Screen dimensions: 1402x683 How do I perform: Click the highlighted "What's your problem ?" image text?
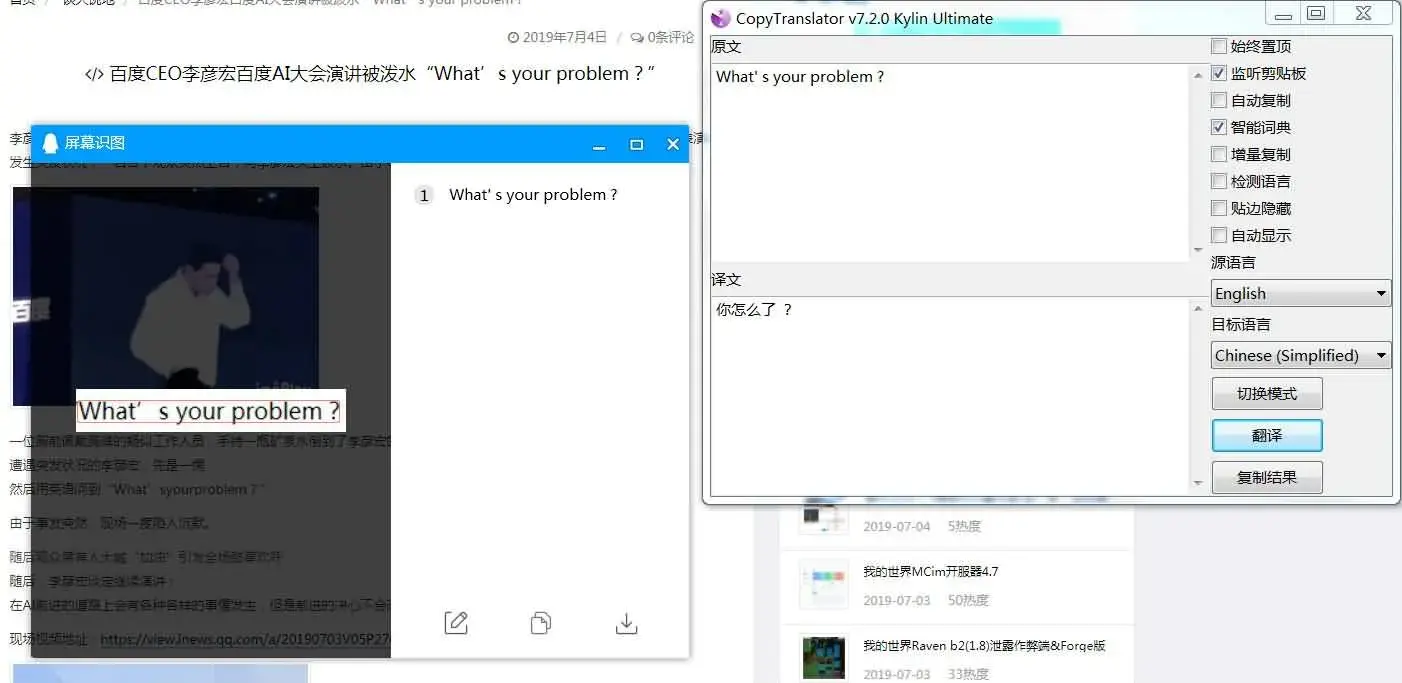coord(209,411)
